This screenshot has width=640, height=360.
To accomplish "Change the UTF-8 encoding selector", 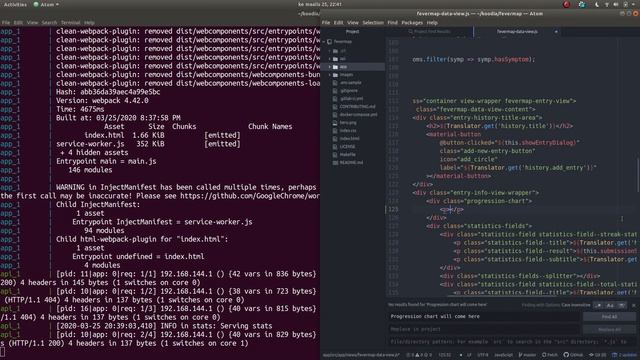I will [482, 355].
